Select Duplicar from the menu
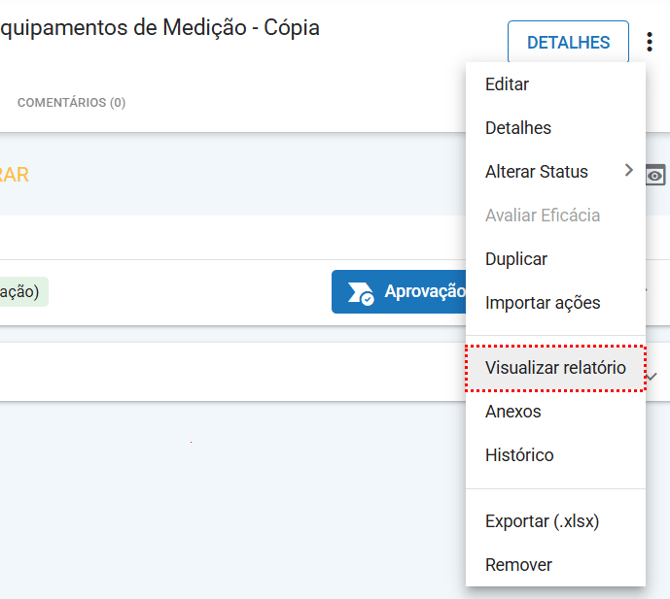This screenshot has width=670, height=599. 516,259
